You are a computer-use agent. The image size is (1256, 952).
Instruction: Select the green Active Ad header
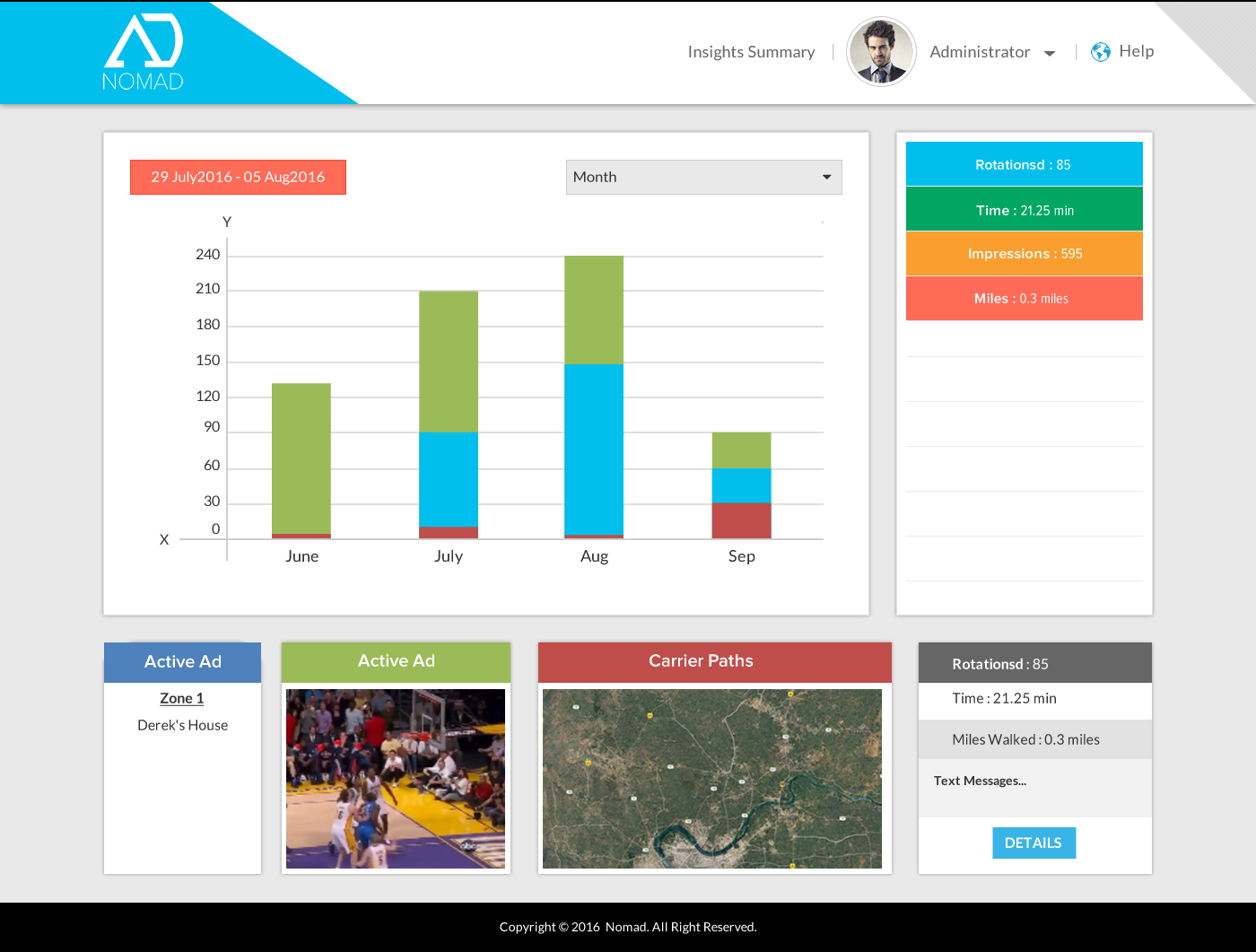coord(397,661)
